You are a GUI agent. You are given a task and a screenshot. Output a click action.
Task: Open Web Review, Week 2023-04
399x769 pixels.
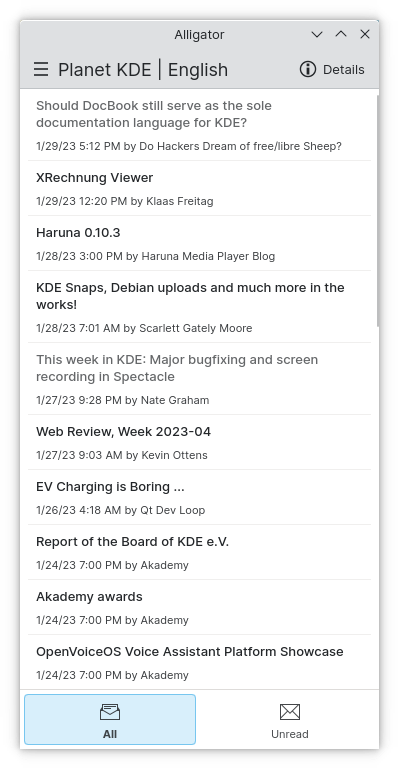pyautogui.click(x=200, y=442)
